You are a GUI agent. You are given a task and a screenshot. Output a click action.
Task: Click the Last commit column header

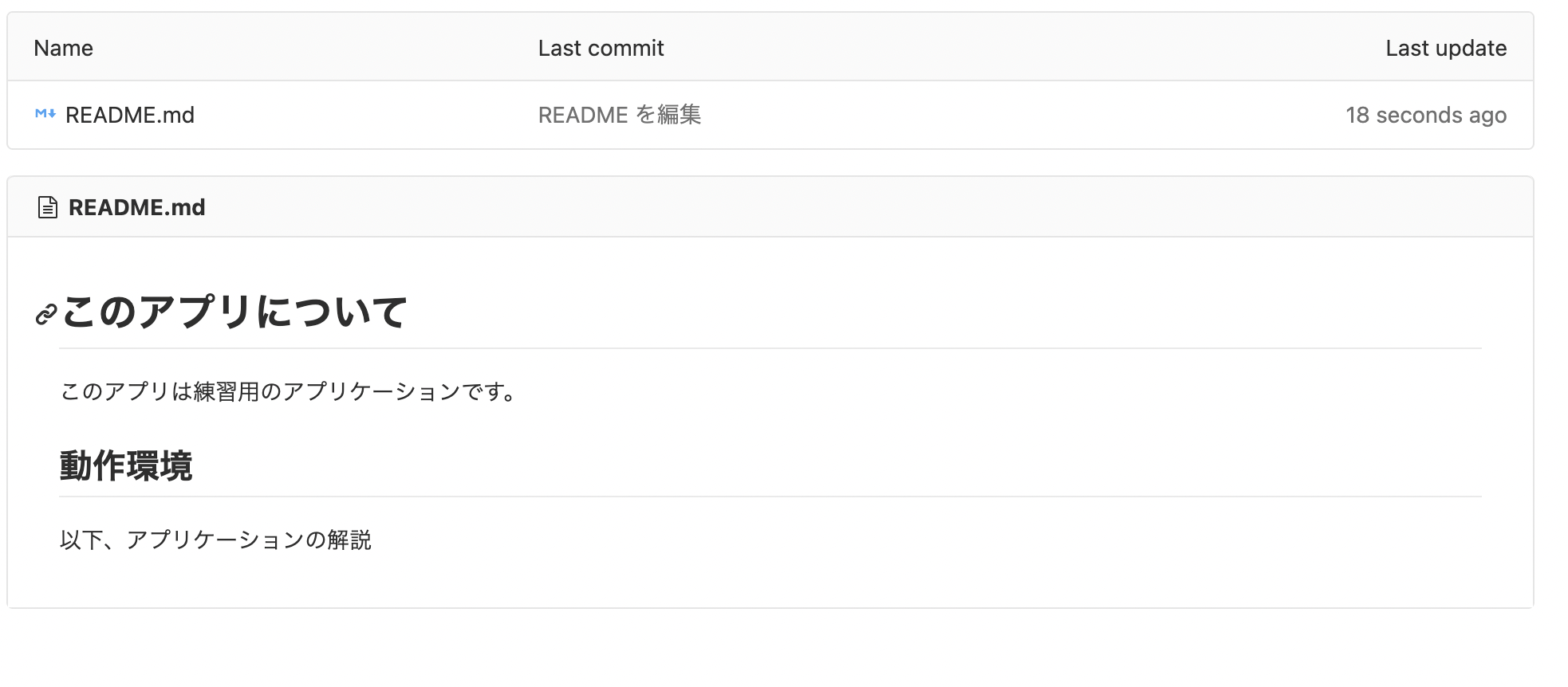[601, 48]
